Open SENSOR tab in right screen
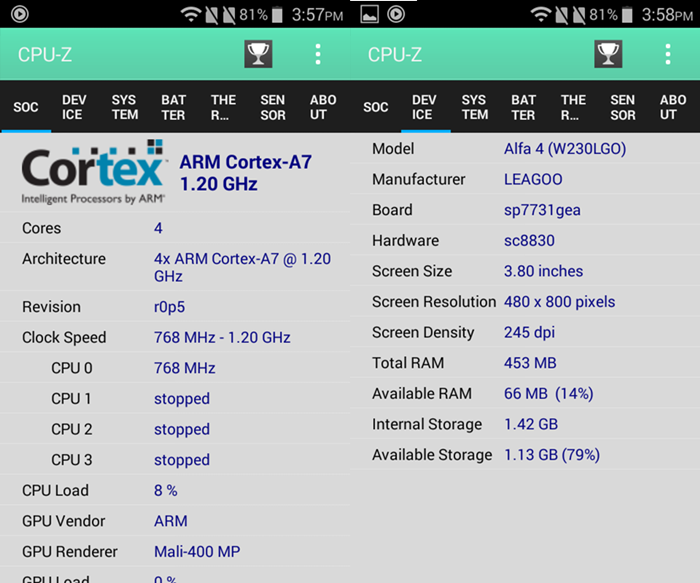The width and height of the screenshot is (700, 583). point(623,107)
